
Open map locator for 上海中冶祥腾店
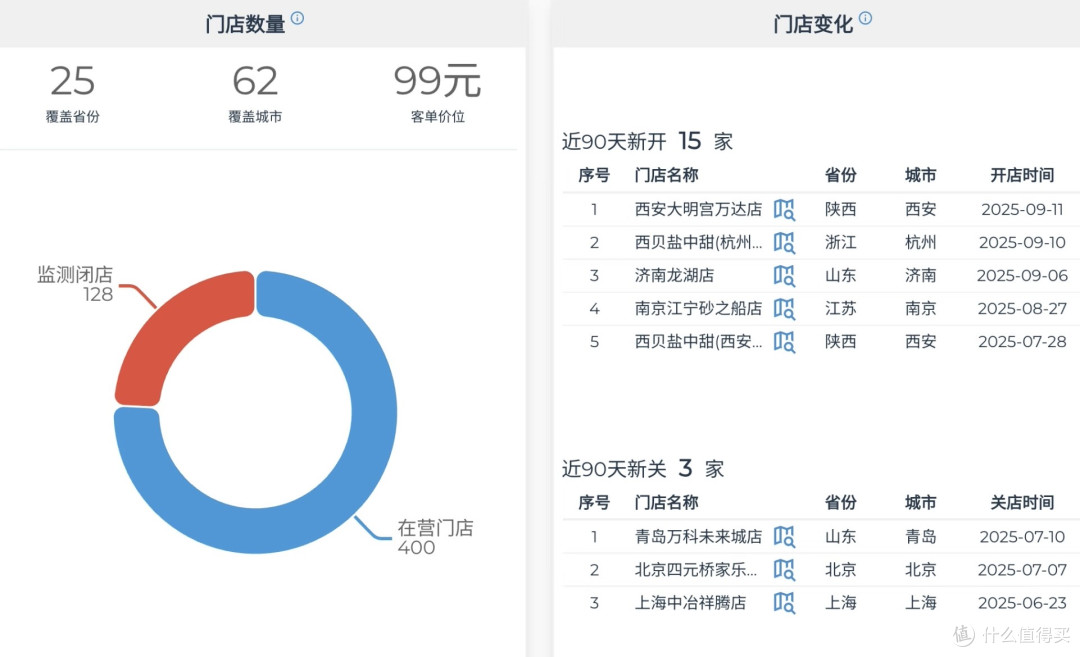(x=784, y=603)
